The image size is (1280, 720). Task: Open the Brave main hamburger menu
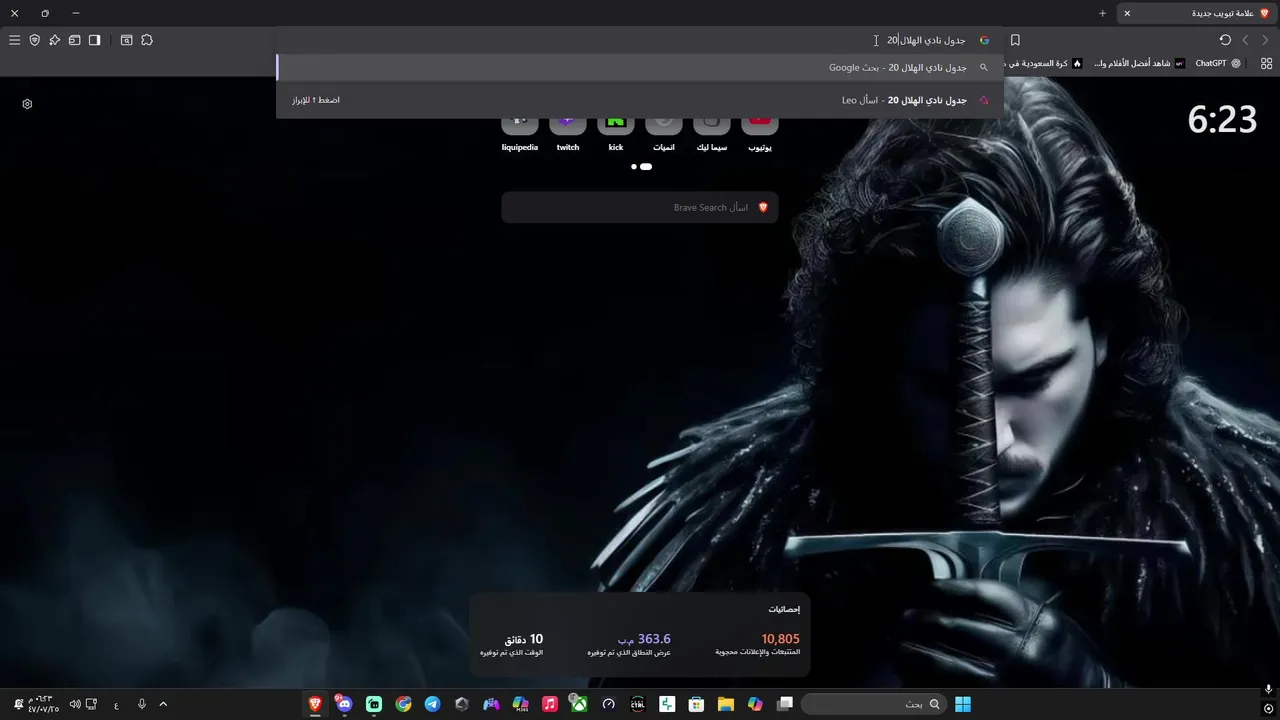15,40
